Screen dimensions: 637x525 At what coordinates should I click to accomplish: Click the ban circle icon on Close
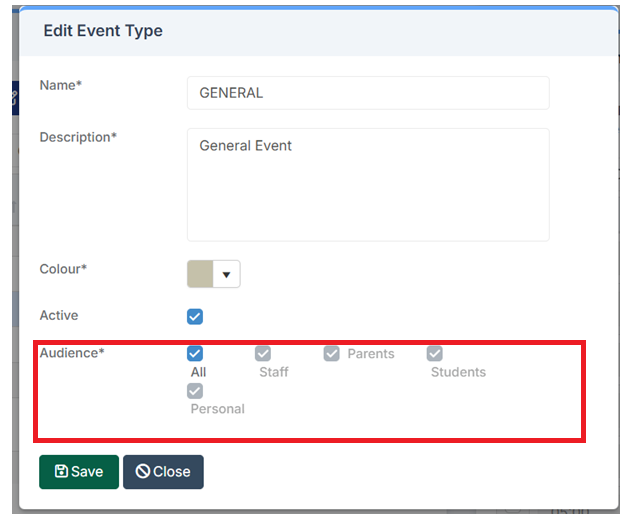tap(143, 471)
